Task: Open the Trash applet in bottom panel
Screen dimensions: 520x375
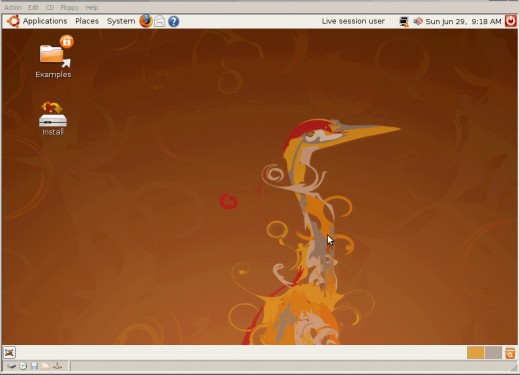Action: click(x=510, y=353)
